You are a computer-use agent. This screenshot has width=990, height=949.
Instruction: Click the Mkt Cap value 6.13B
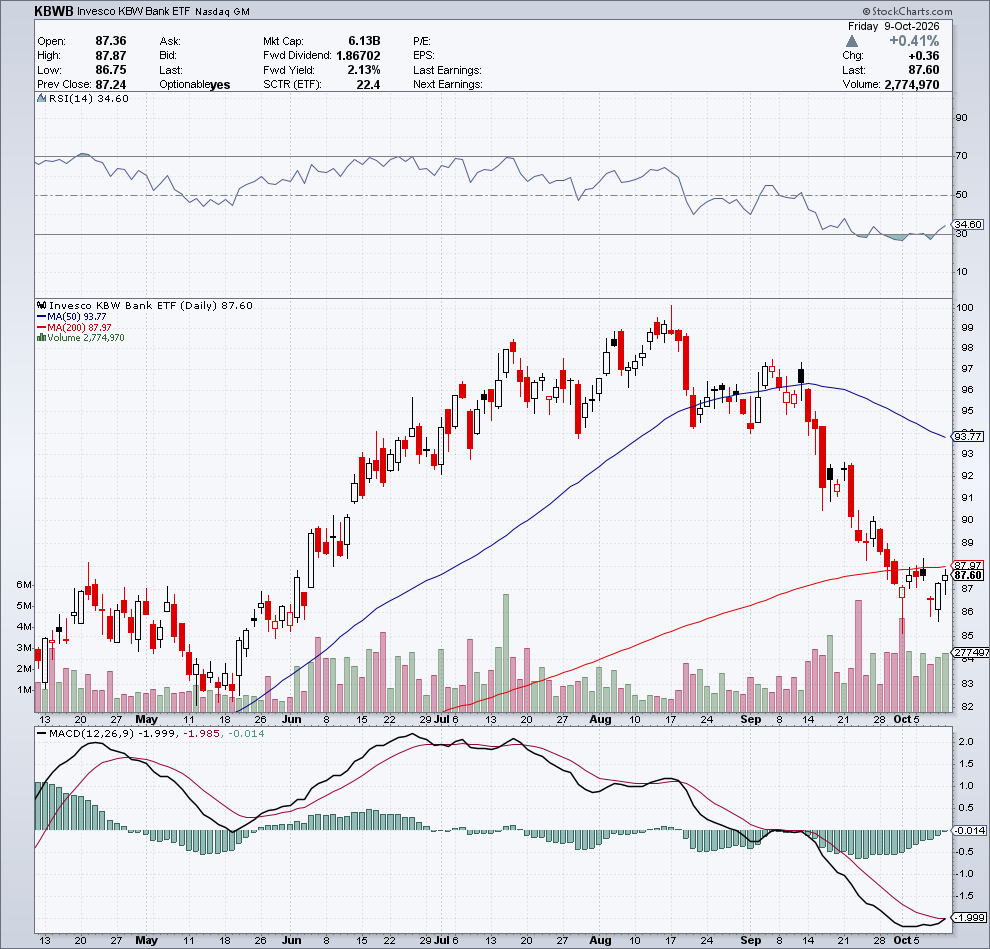364,41
